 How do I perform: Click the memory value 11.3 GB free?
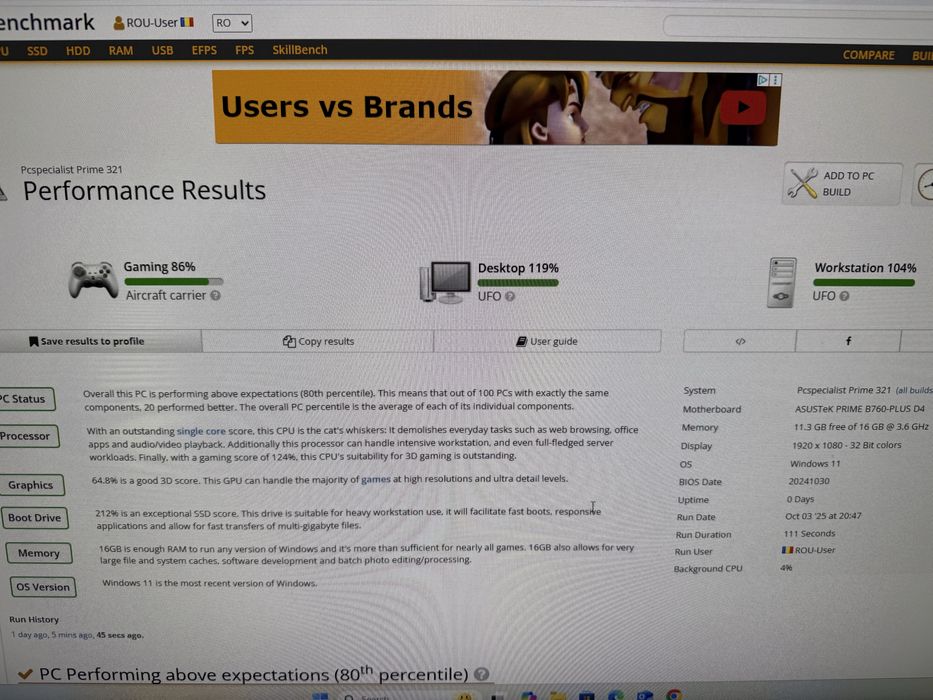[860, 427]
